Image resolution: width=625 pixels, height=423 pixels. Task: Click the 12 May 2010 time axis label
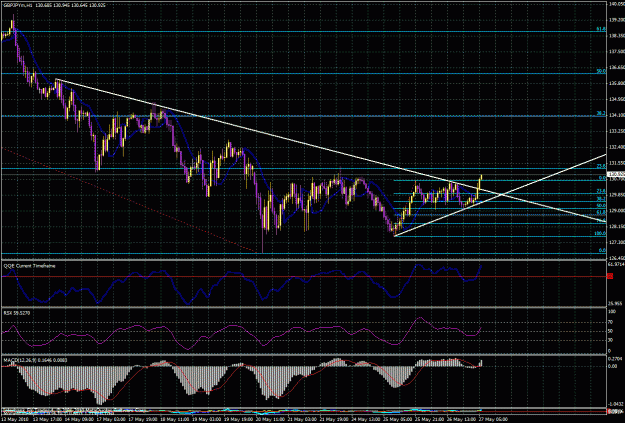[14, 420]
